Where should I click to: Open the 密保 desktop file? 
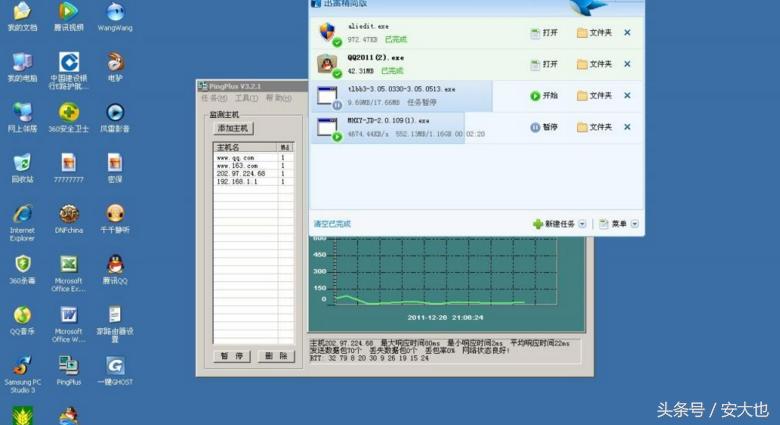115,168
